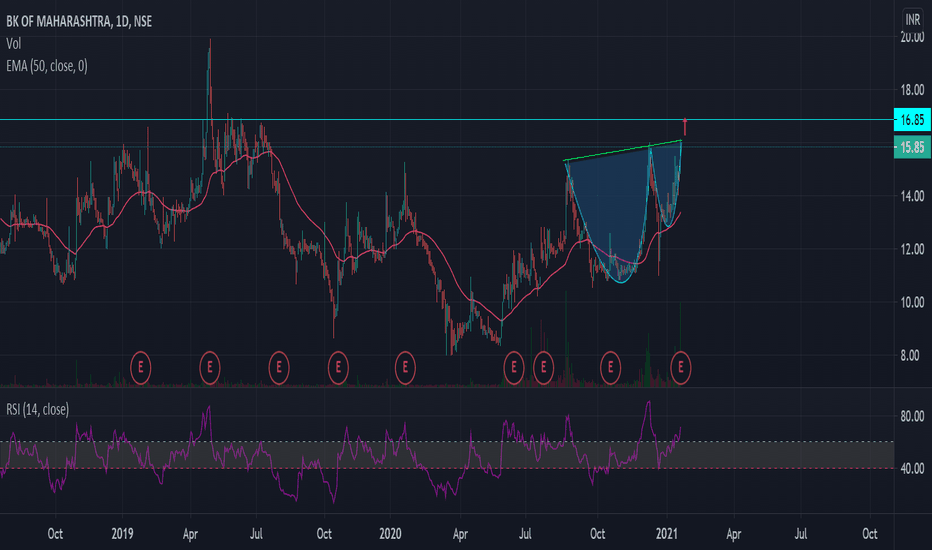Viewport: 932px width, 550px height.
Task: Click the 18.00 price axis label
Action: click(x=912, y=90)
